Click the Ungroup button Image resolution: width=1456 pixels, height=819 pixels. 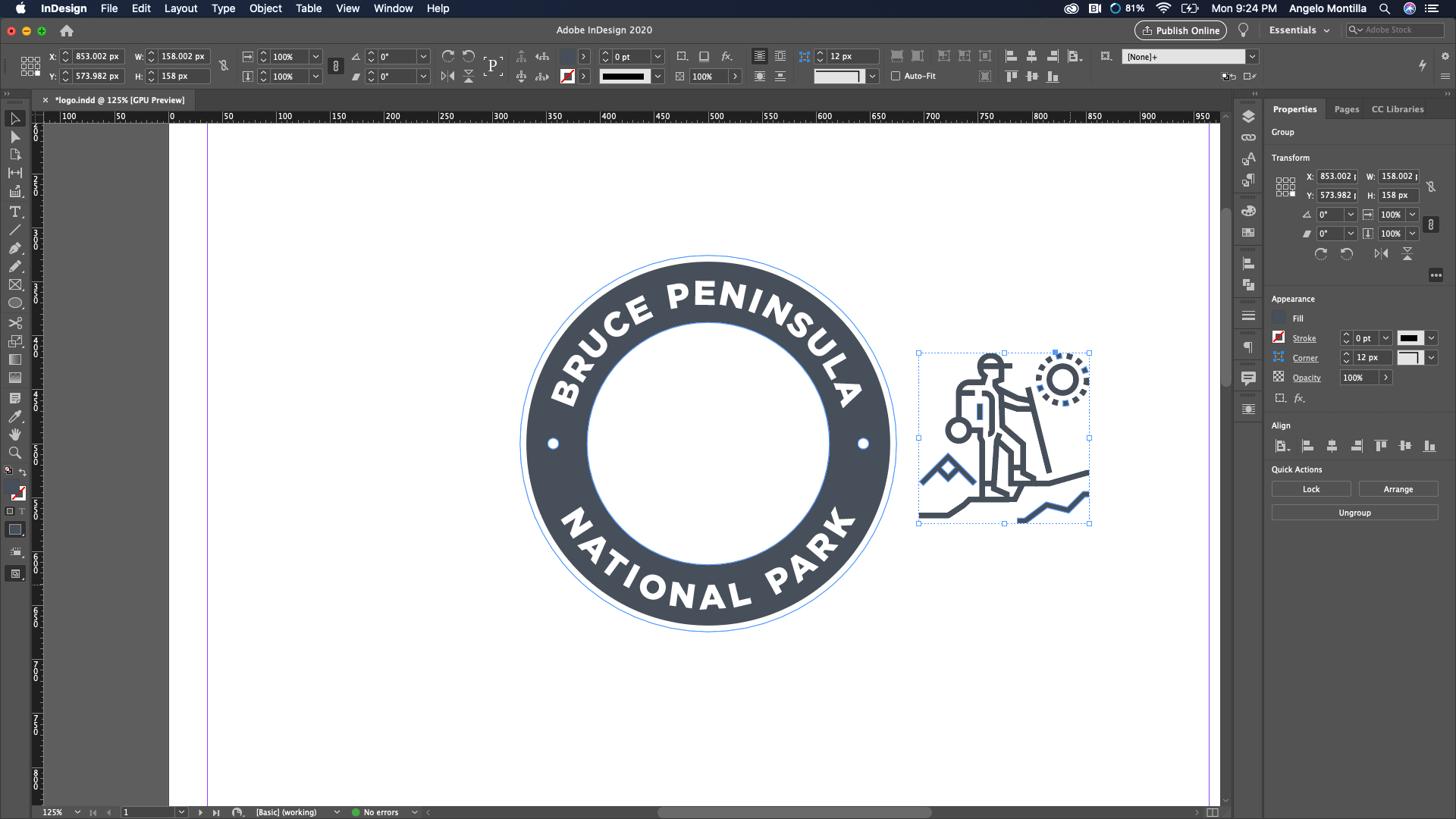coord(1355,513)
